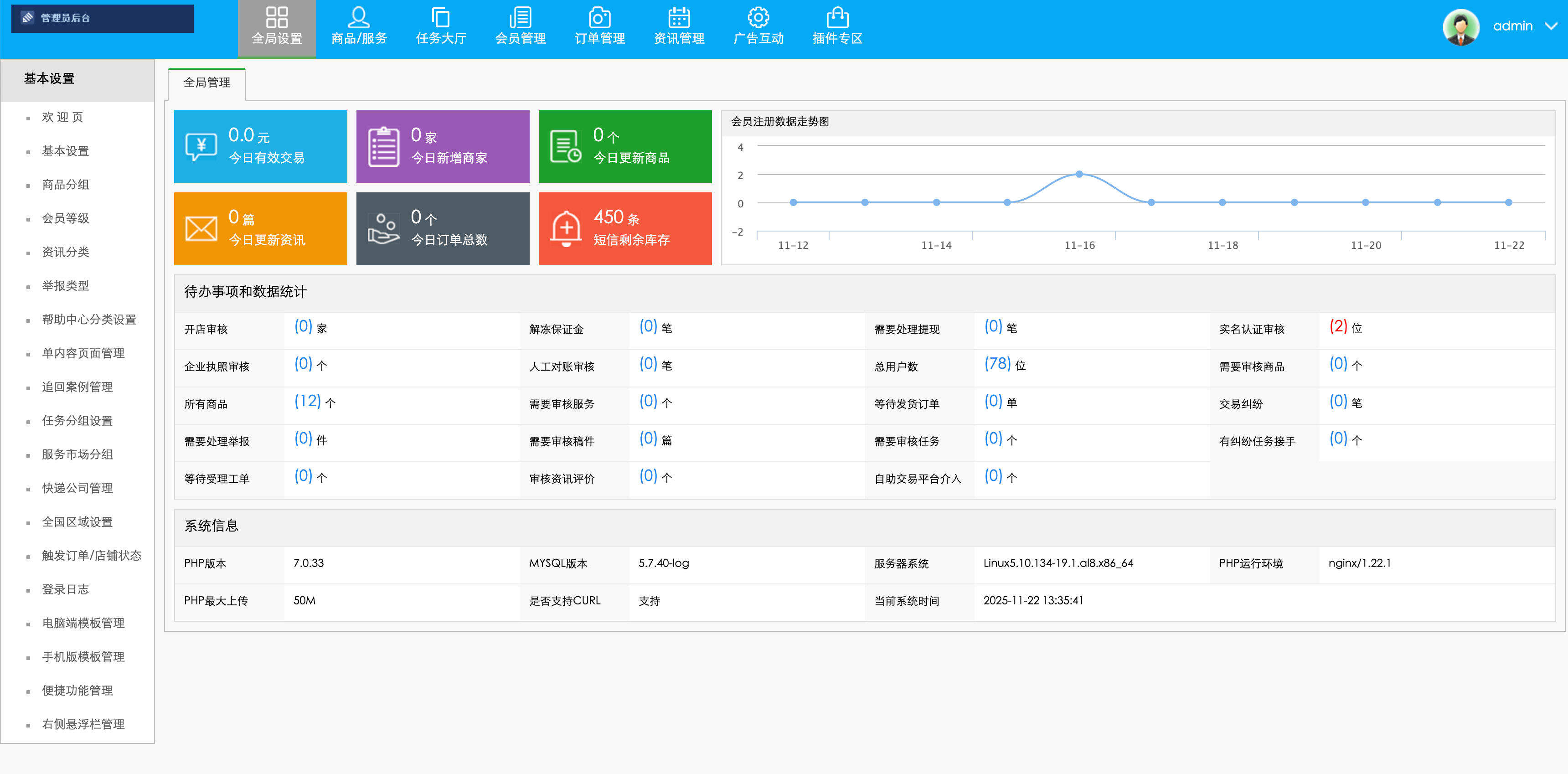
Task: Click the peak data point near 11-16
Action: coord(1078,174)
